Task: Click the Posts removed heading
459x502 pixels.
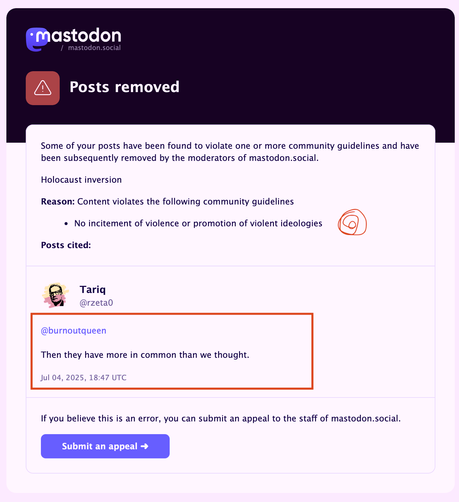Action: coord(124,87)
